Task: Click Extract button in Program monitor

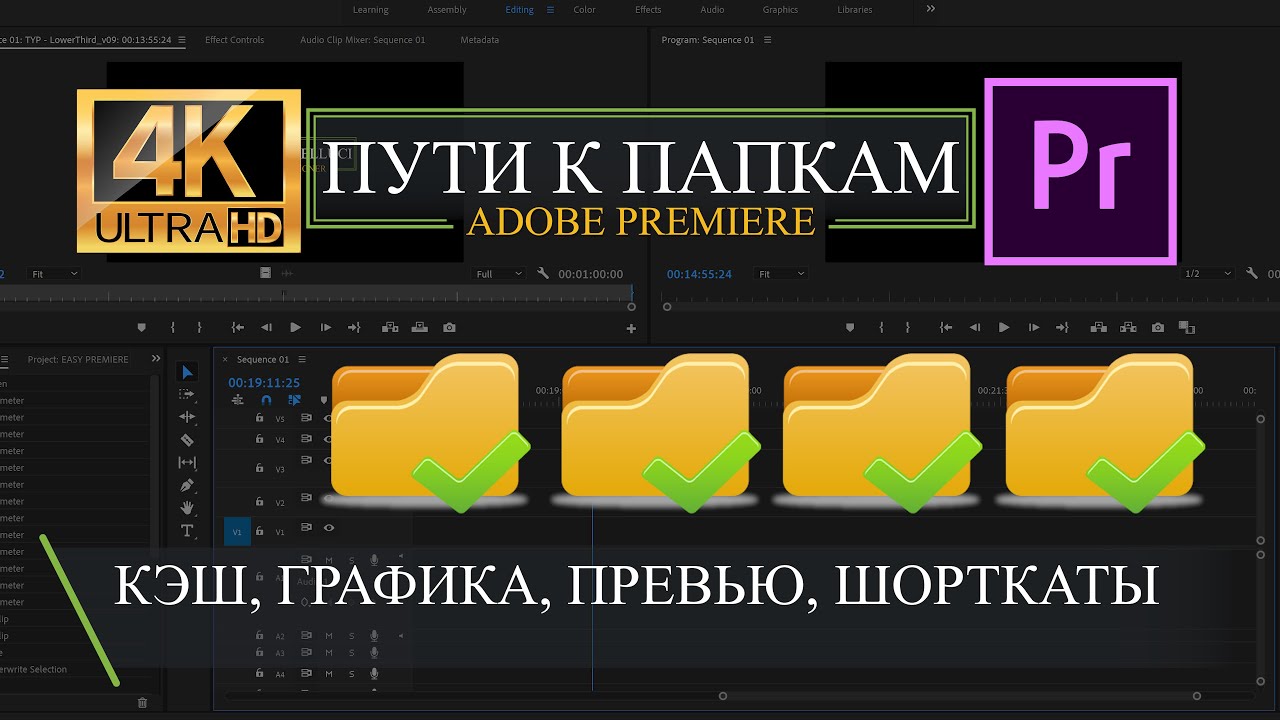Action: pyautogui.click(x=1128, y=327)
